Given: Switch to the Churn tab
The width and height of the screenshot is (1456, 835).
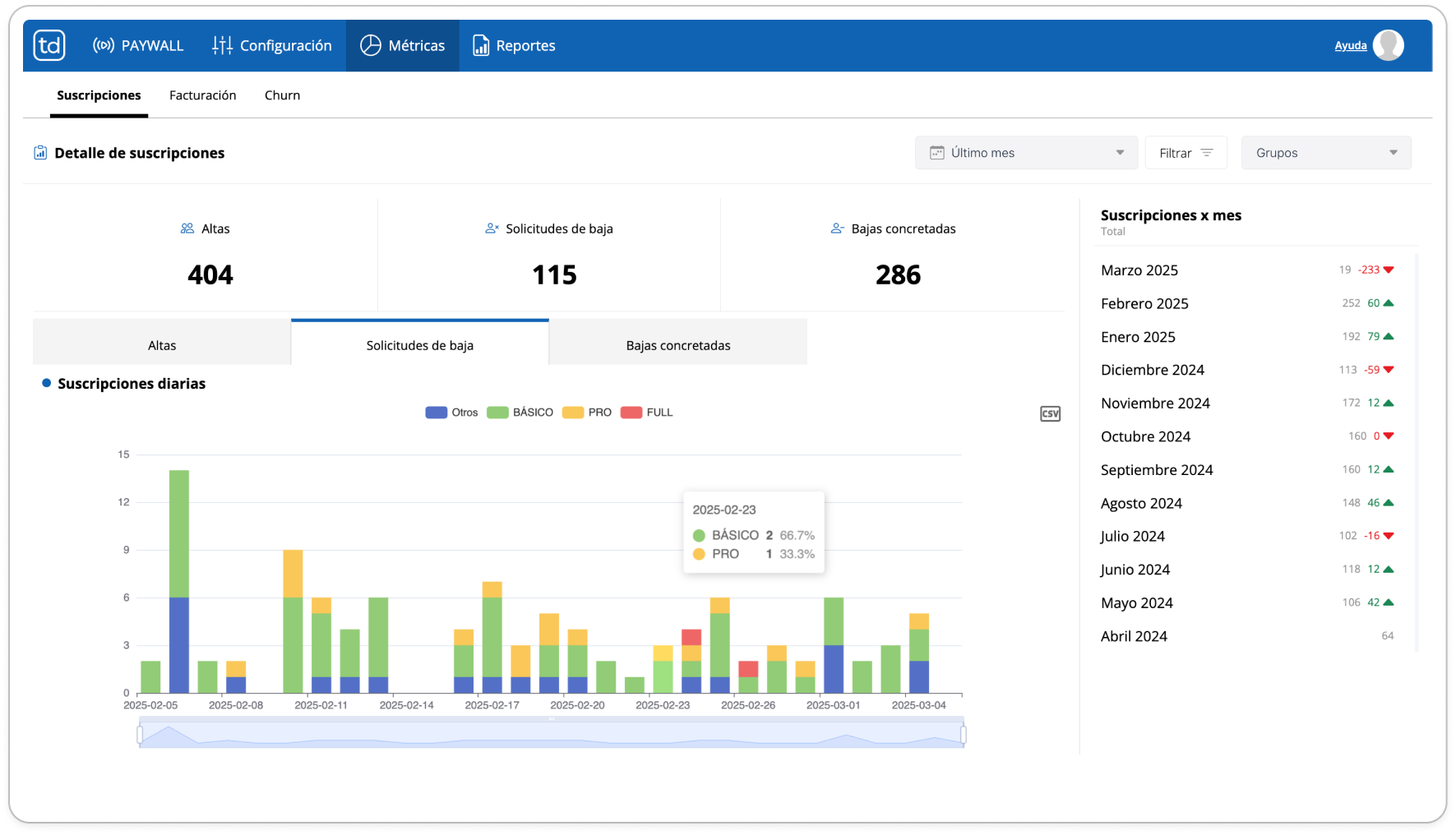Looking at the screenshot, I should click(282, 95).
